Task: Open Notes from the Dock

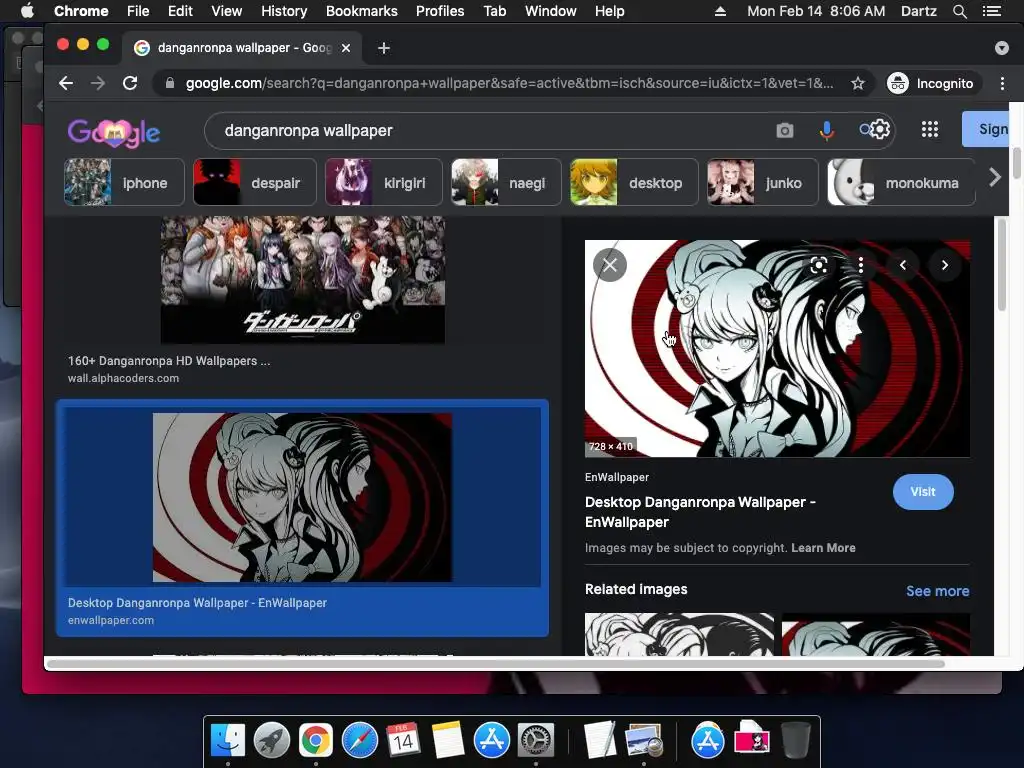Action: [447, 740]
